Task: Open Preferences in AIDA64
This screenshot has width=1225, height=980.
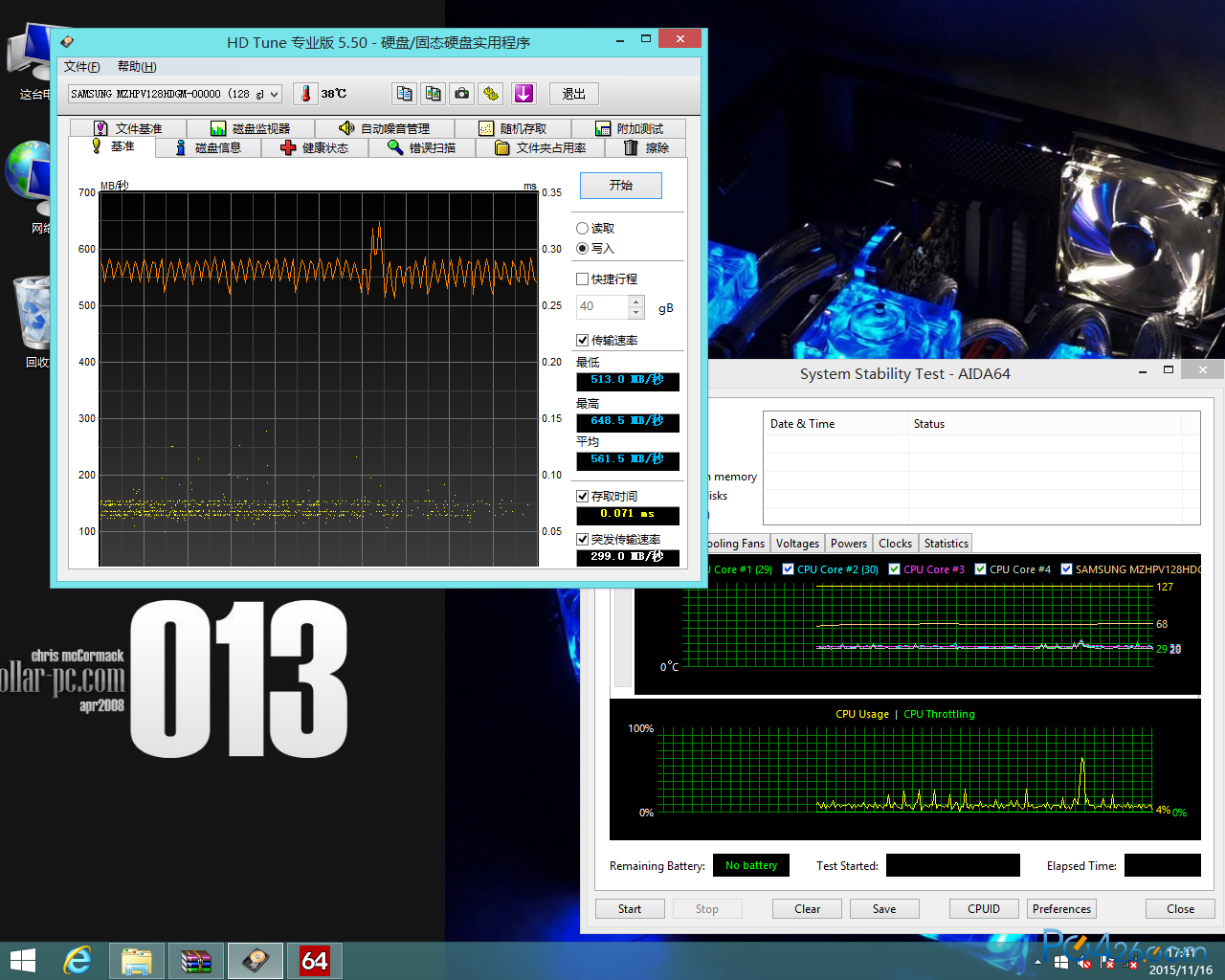Action: click(x=1061, y=909)
